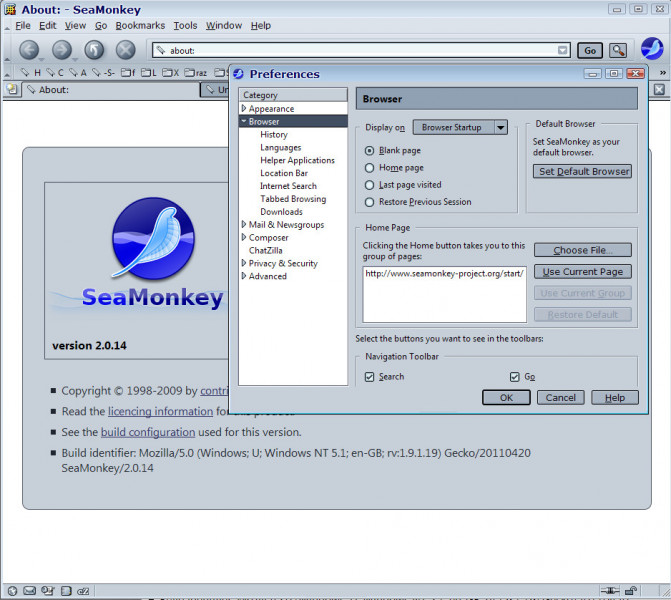This screenshot has height=600, width=671.
Task: Click the SeaMonkey throbber logo icon
Action: point(652,49)
